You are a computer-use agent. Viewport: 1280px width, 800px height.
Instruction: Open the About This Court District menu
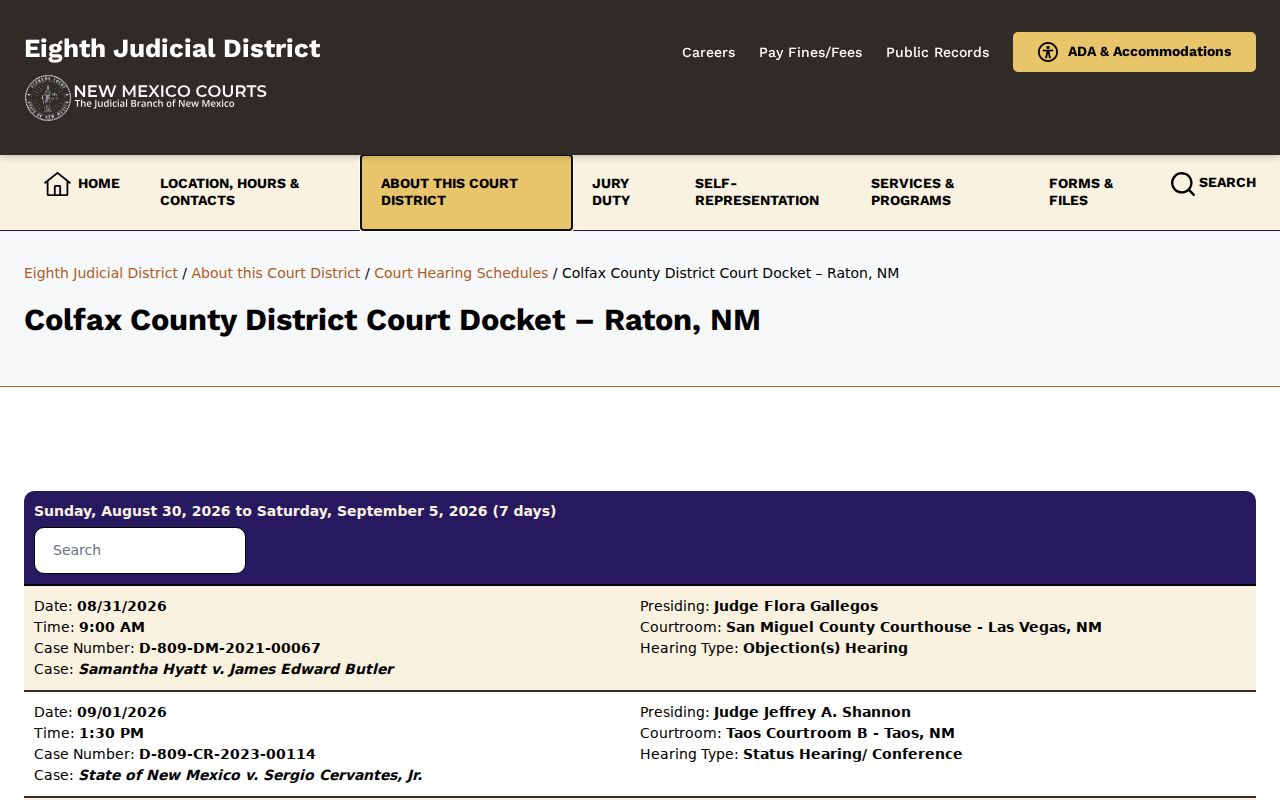point(466,192)
